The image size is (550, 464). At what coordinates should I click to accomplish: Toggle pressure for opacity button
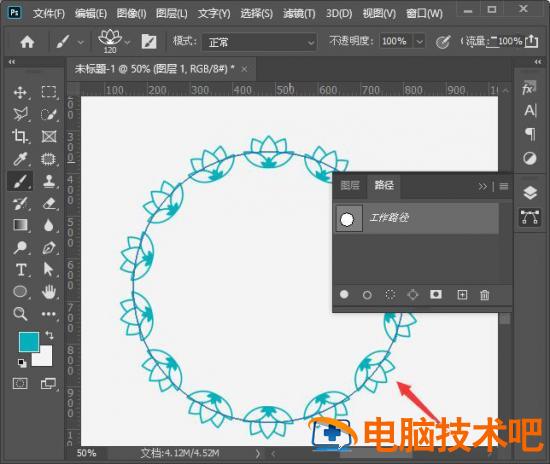pos(442,42)
